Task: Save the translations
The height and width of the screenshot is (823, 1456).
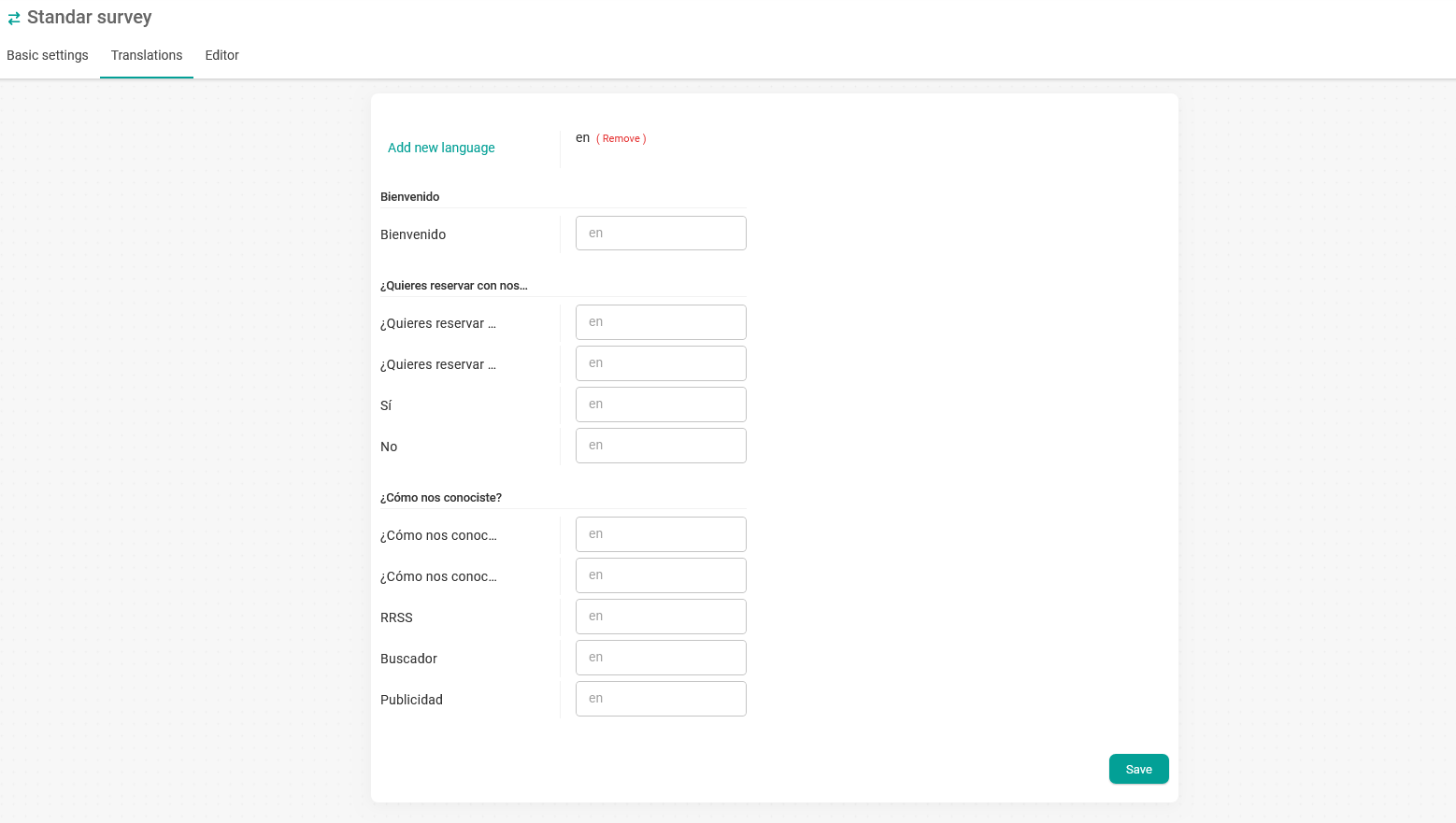Action: click(x=1138, y=769)
